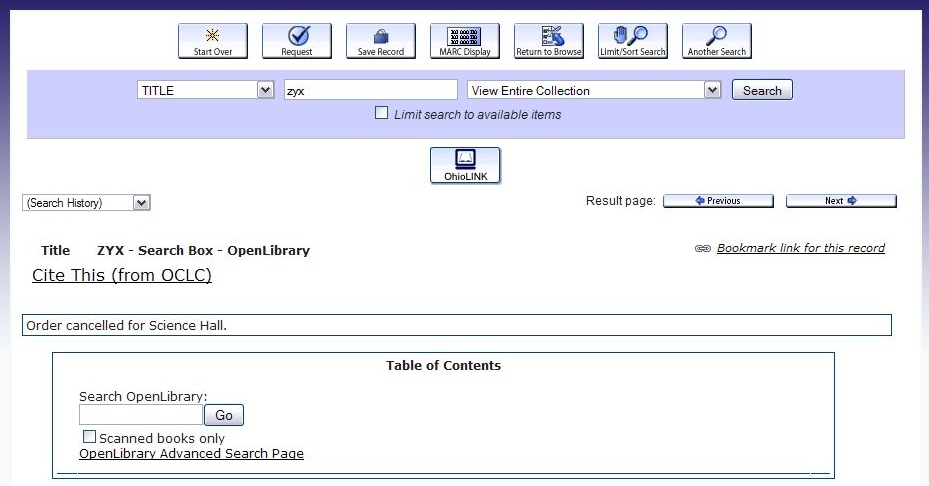Click the Search OpenLibrary: label
Image resolution: width=929 pixels, height=486 pixels.
click(x=143, y=397)
